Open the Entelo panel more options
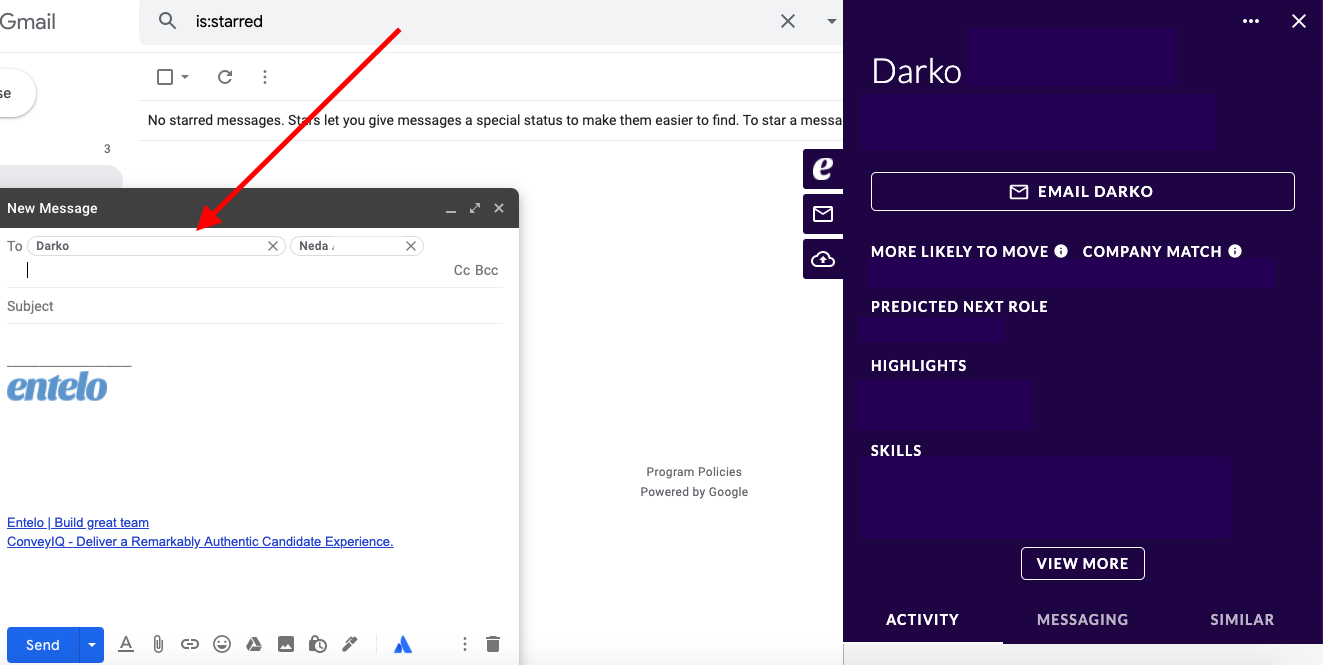The height and width of the screenshot is (665, 1323). (1251, 21)
